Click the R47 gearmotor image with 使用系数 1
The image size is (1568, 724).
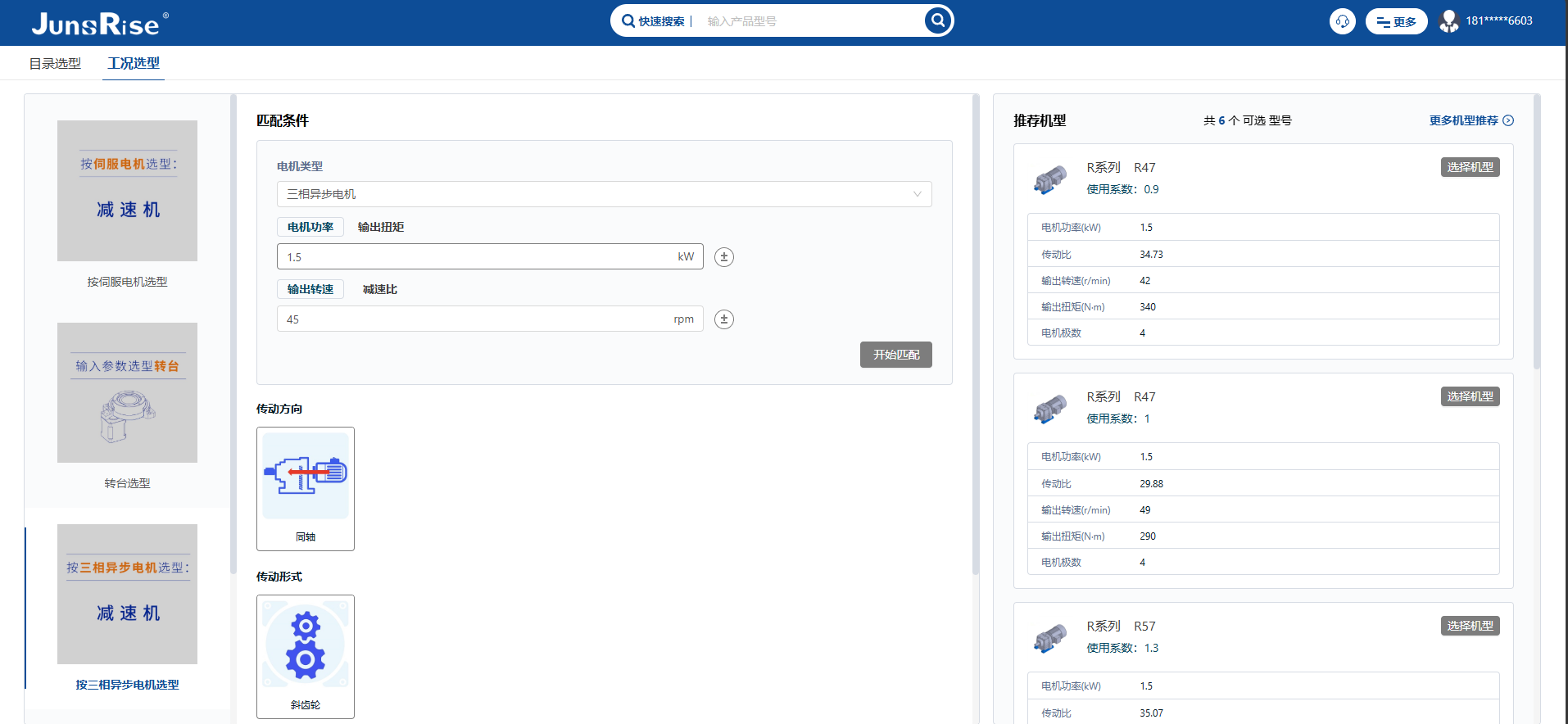[x=1050, y=408]
